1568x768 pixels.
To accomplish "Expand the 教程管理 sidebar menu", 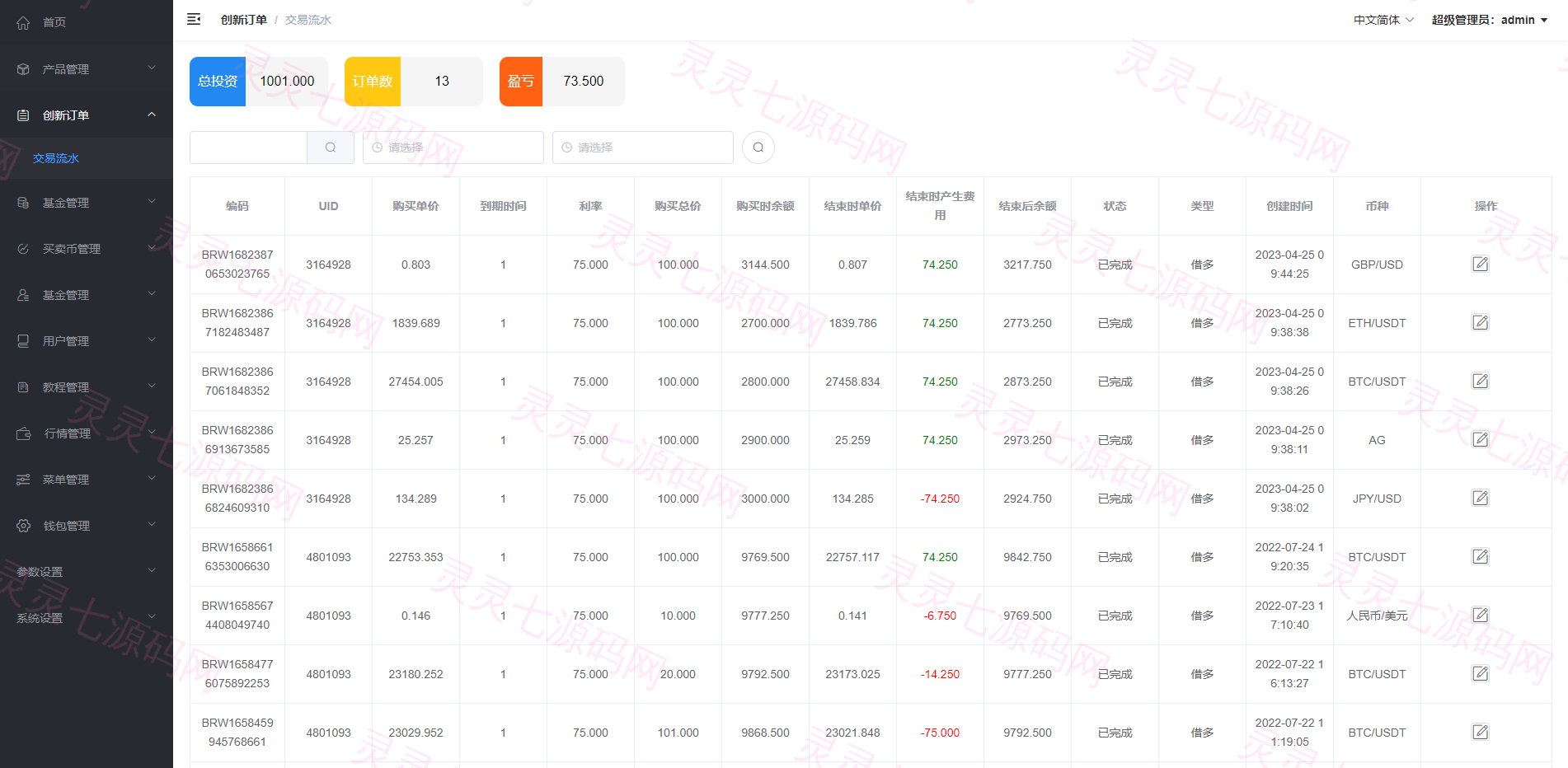I will 87,387.
